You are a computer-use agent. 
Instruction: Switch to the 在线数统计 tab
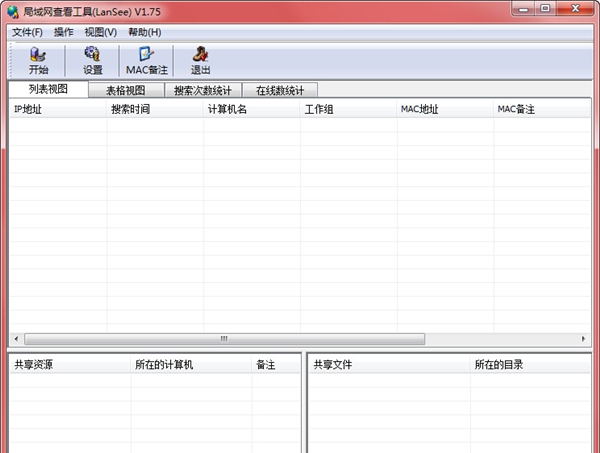(280, 91)
